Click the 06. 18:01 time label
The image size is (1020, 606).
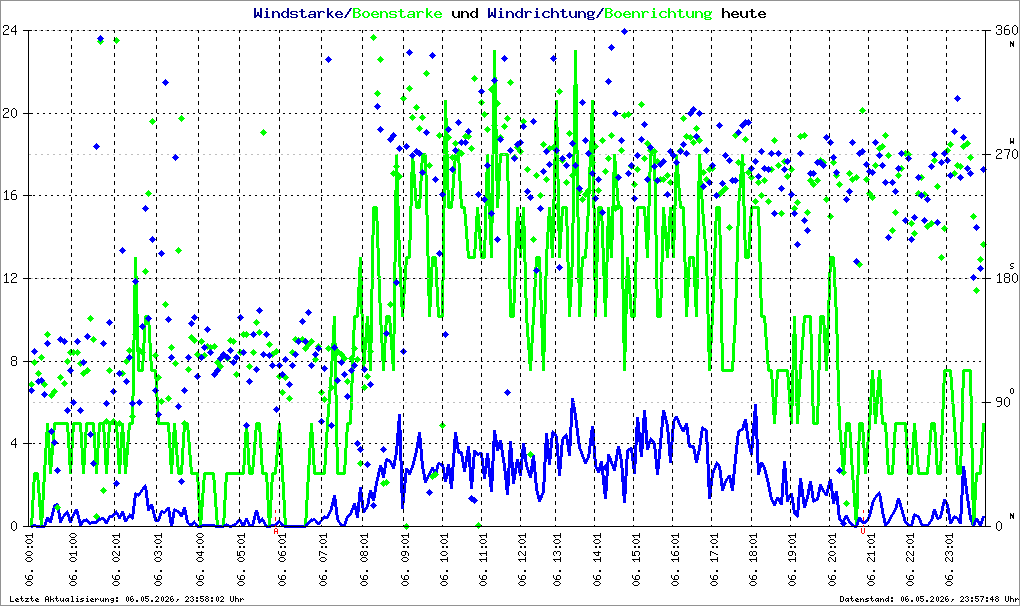(753, 559)
